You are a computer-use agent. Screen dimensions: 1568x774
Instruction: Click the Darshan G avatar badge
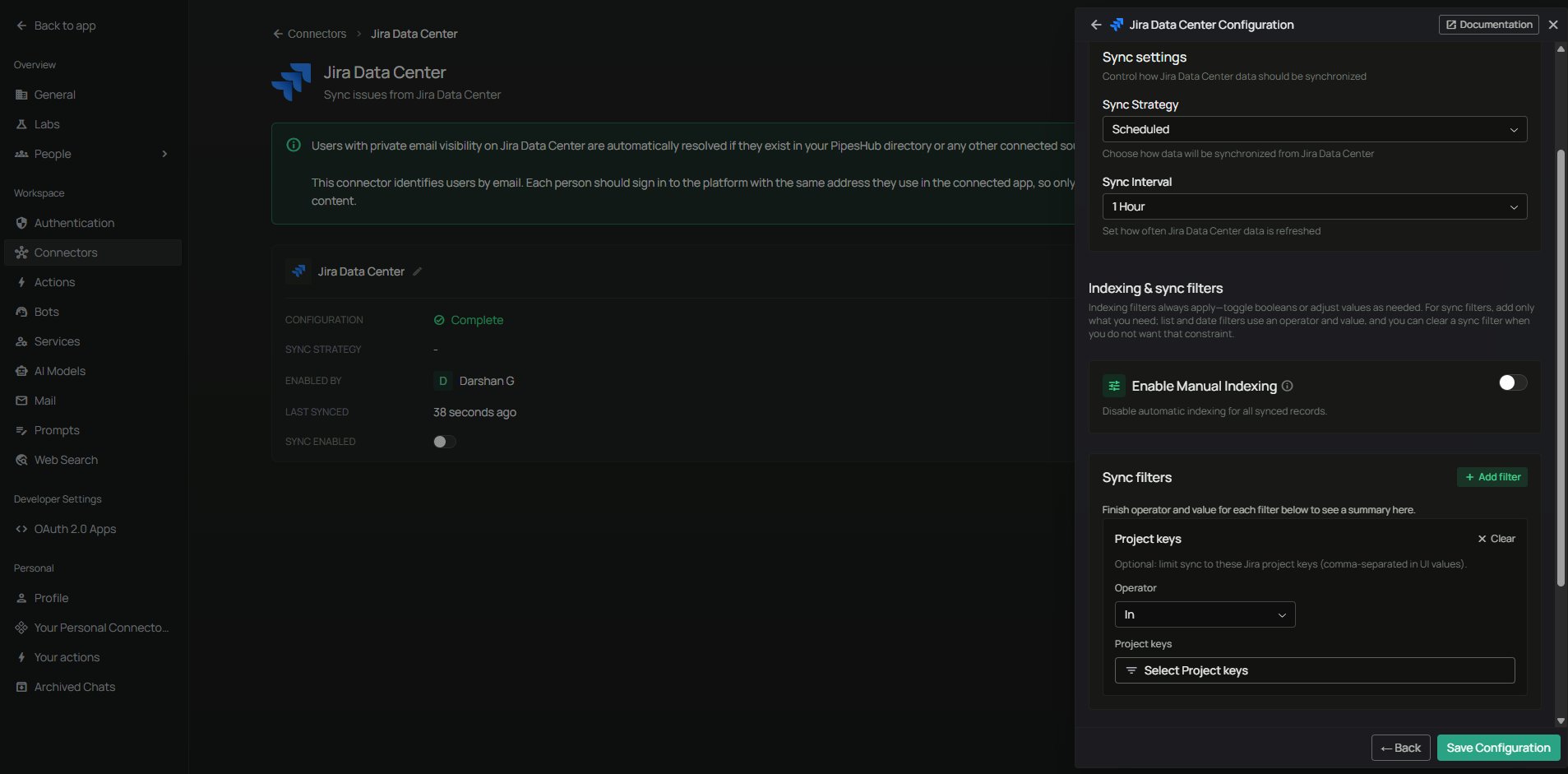click(x=442, y=381)
